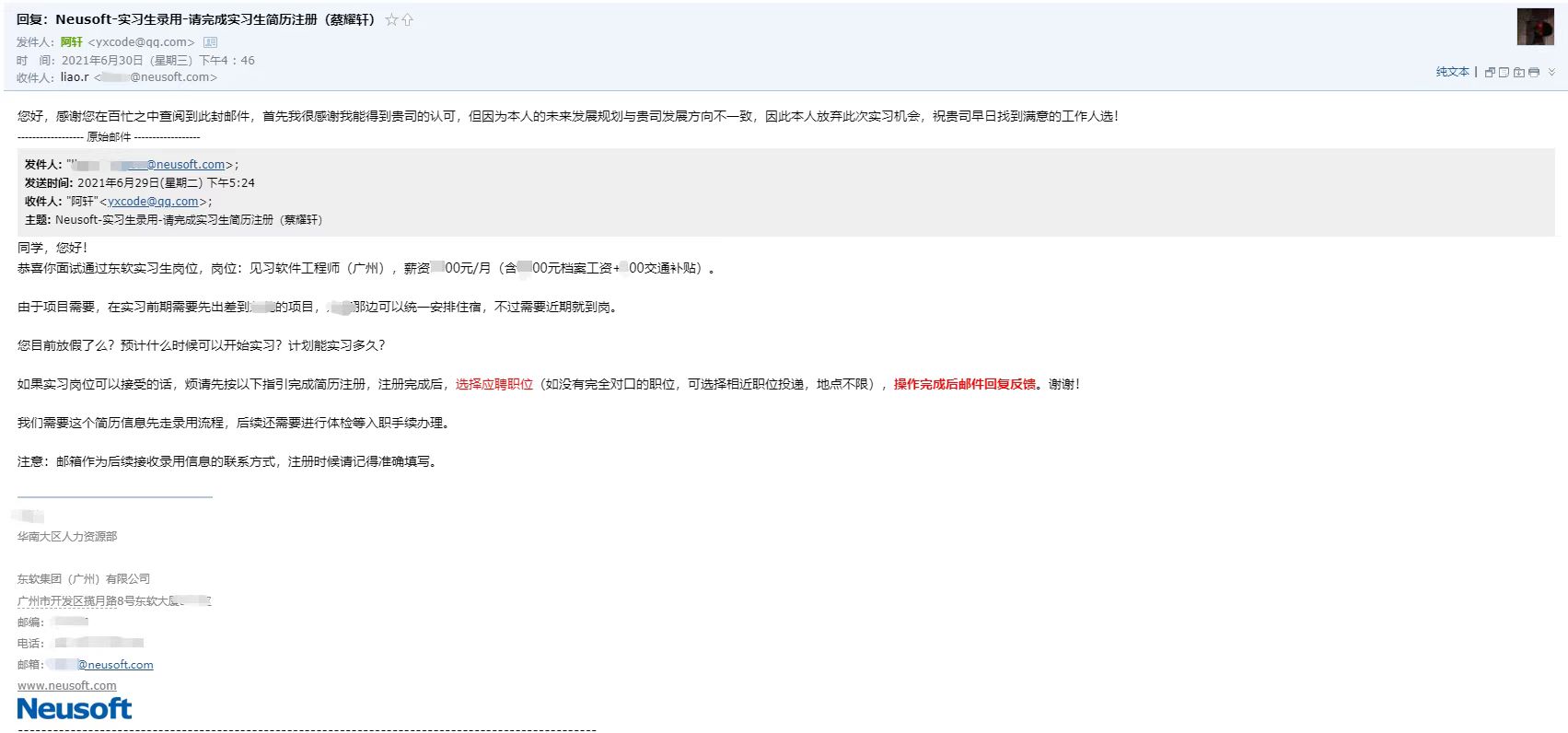The height and width of the screenshot is (733, 1568).
Task: Click the Neusoft logo in the signature
Action: pyautogui.click(x=75, y=709)
